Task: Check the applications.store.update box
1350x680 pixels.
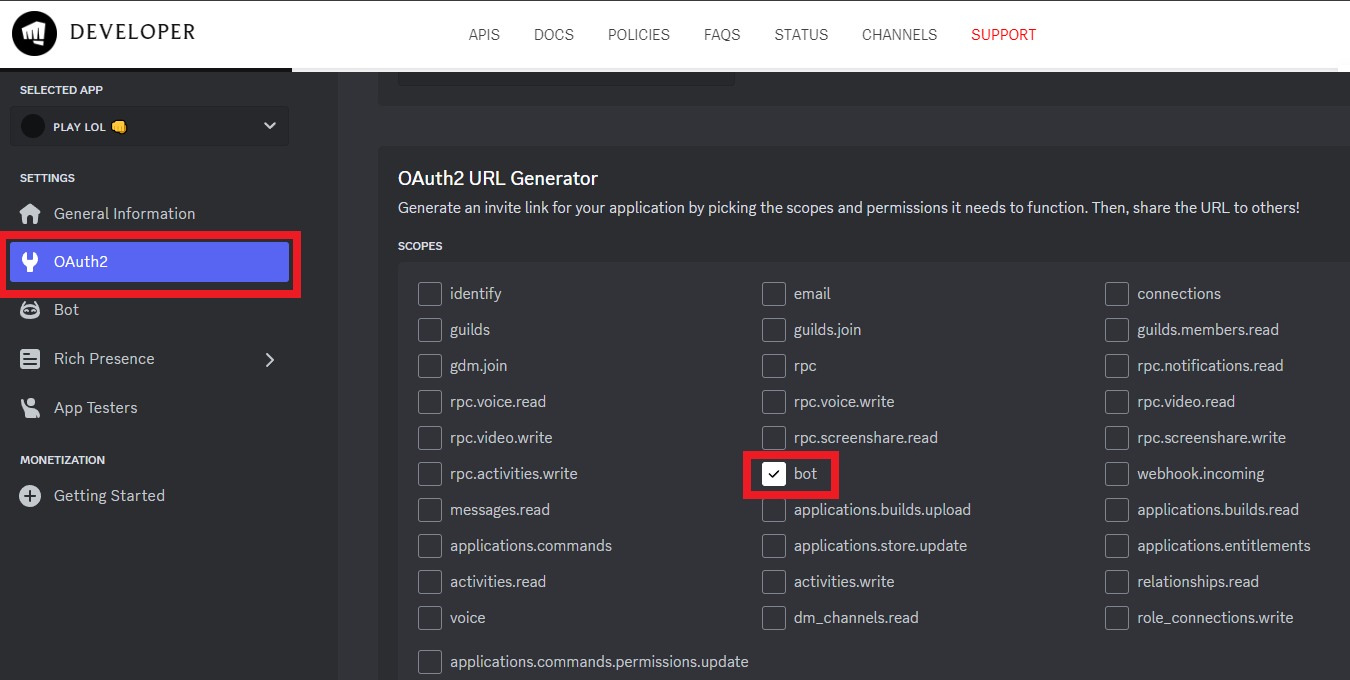Action: coord(774,546)
